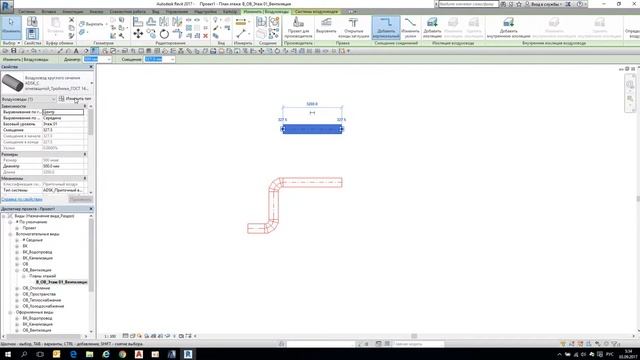Screen dimensions: 640x360
Task: Open the 'Воздуховоды (1)' filter dropdown
Action: (53, 99)
